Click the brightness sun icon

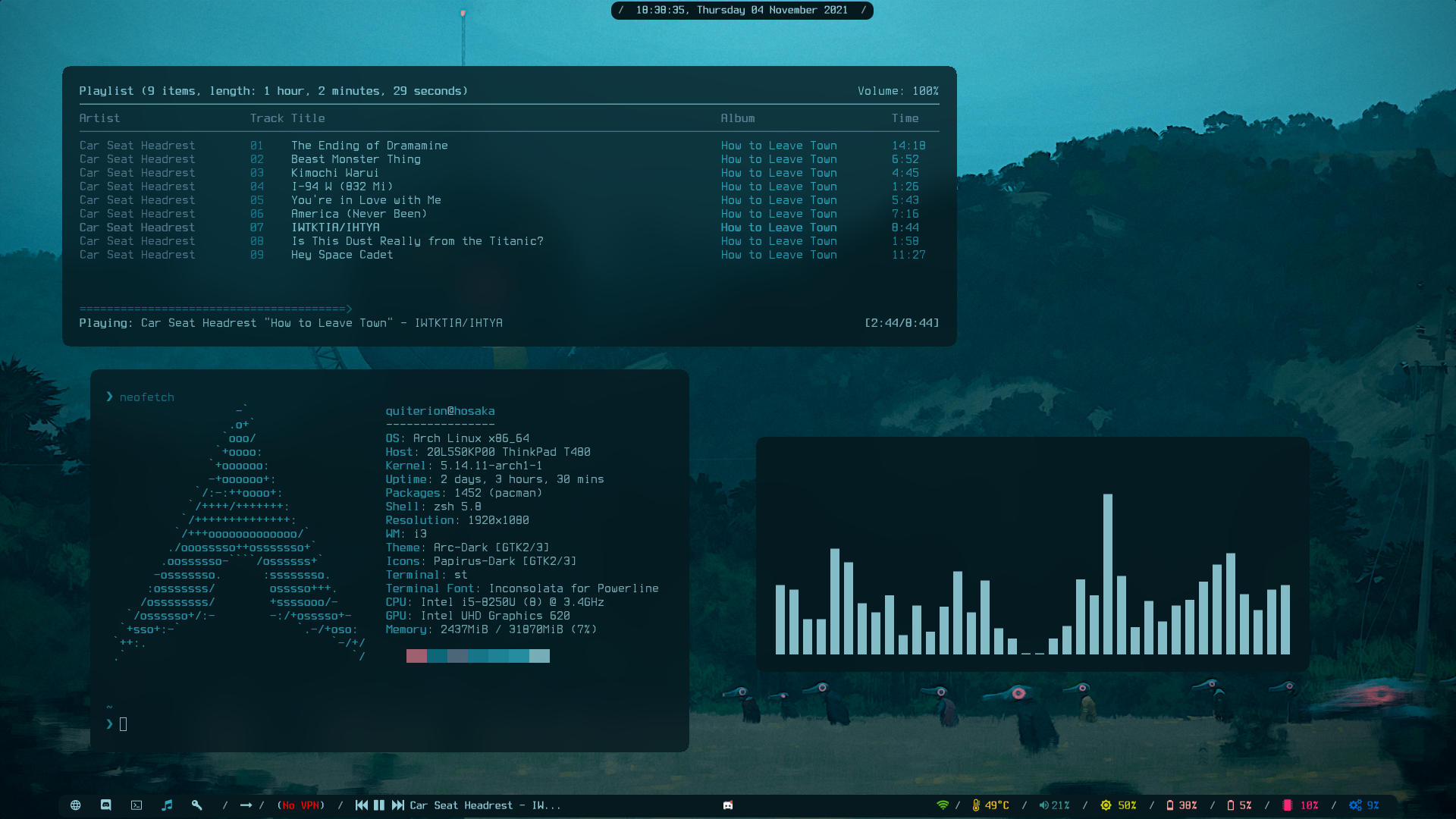click(x=1106, y=805)
